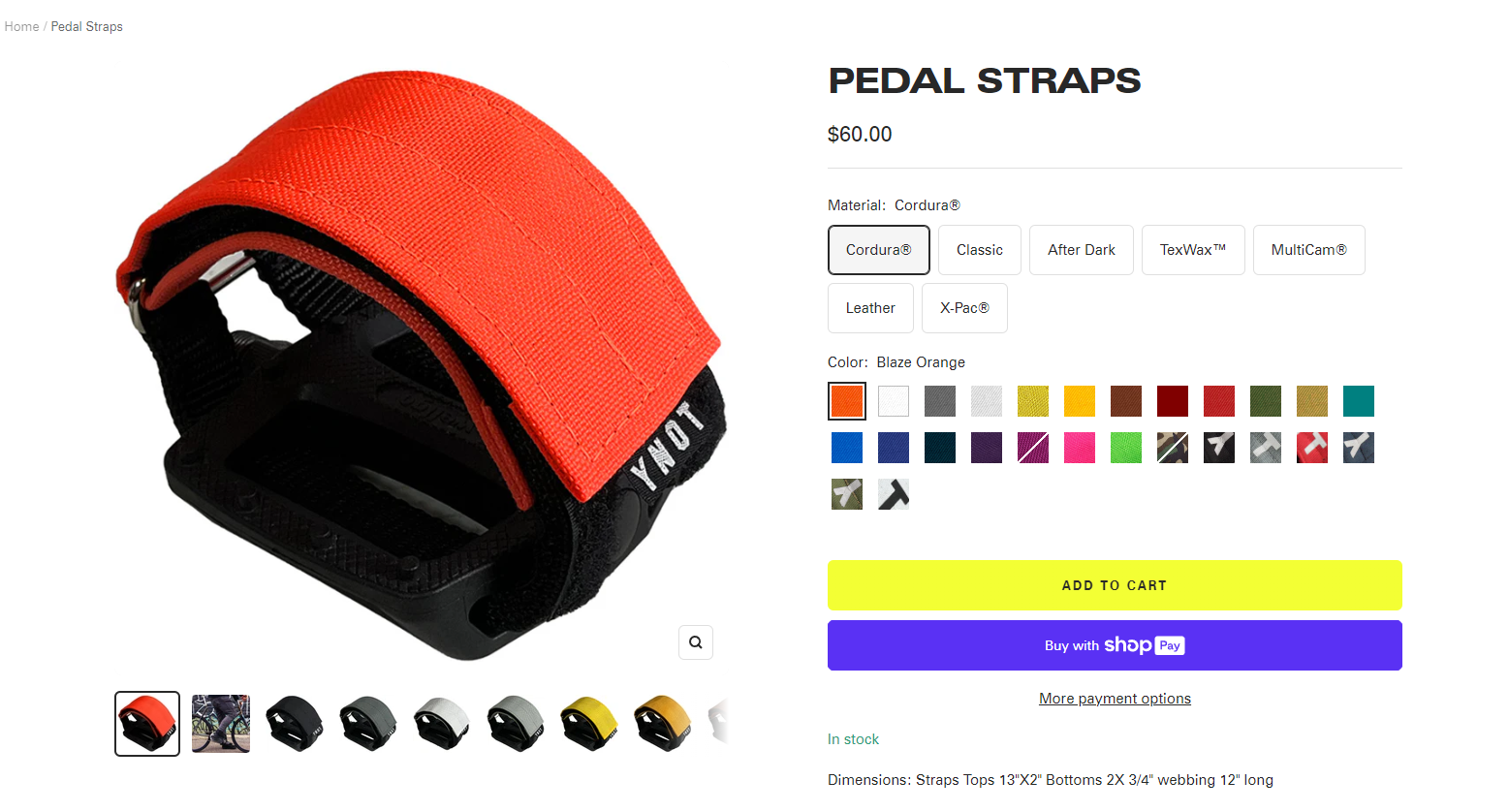Pick the teal color swatch
Viewport: 1509px width, 812px height.
click(1359, 401)
